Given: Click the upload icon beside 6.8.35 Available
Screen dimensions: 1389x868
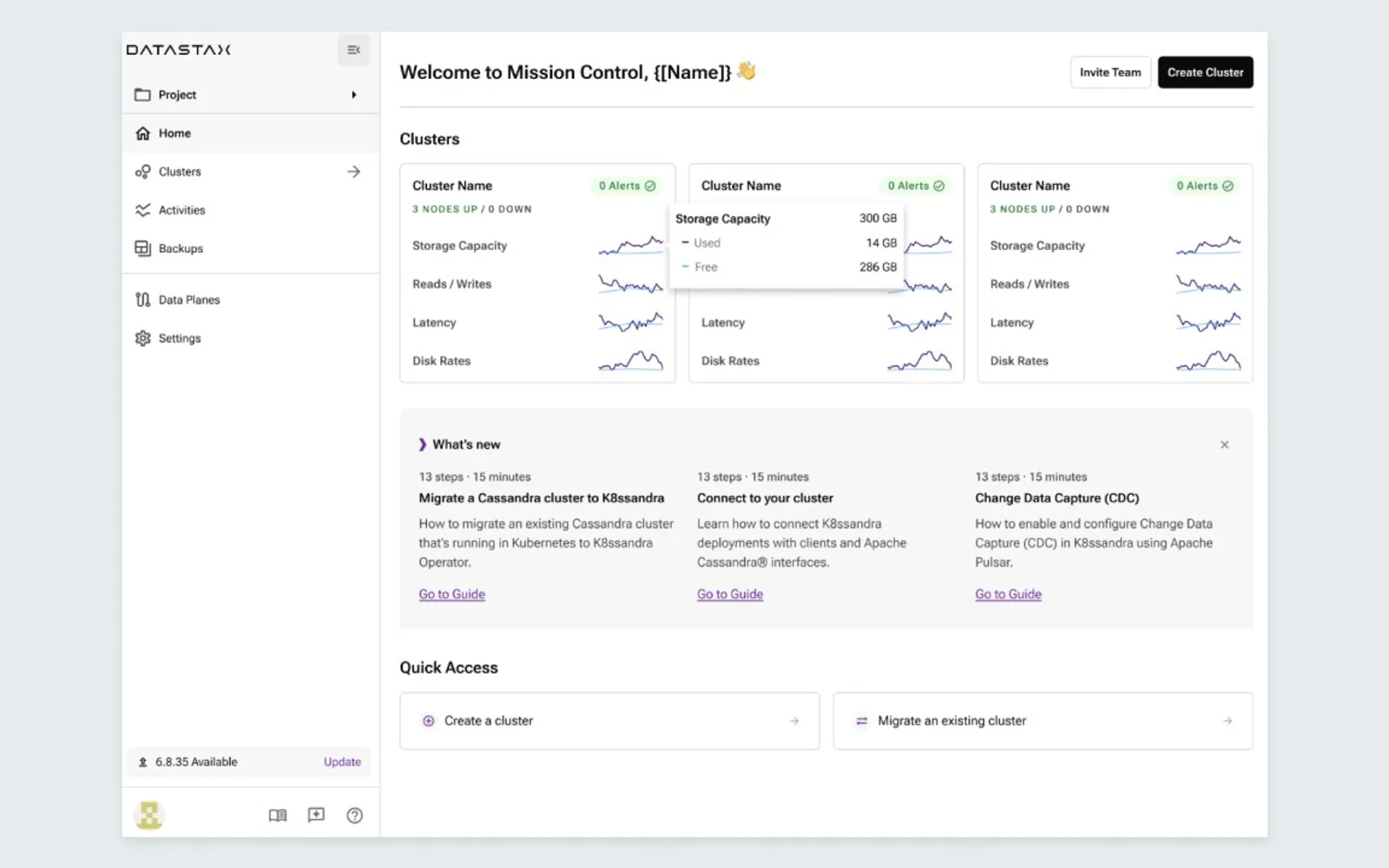Looking at the screenshot, I should (142, 762).
